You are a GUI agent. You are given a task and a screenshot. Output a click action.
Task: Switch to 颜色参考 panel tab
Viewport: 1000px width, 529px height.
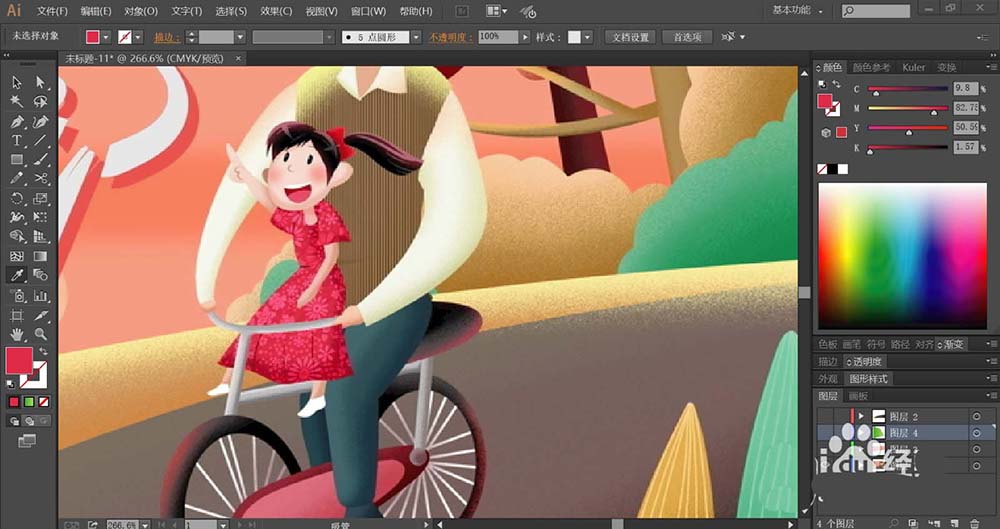(871, 67)
